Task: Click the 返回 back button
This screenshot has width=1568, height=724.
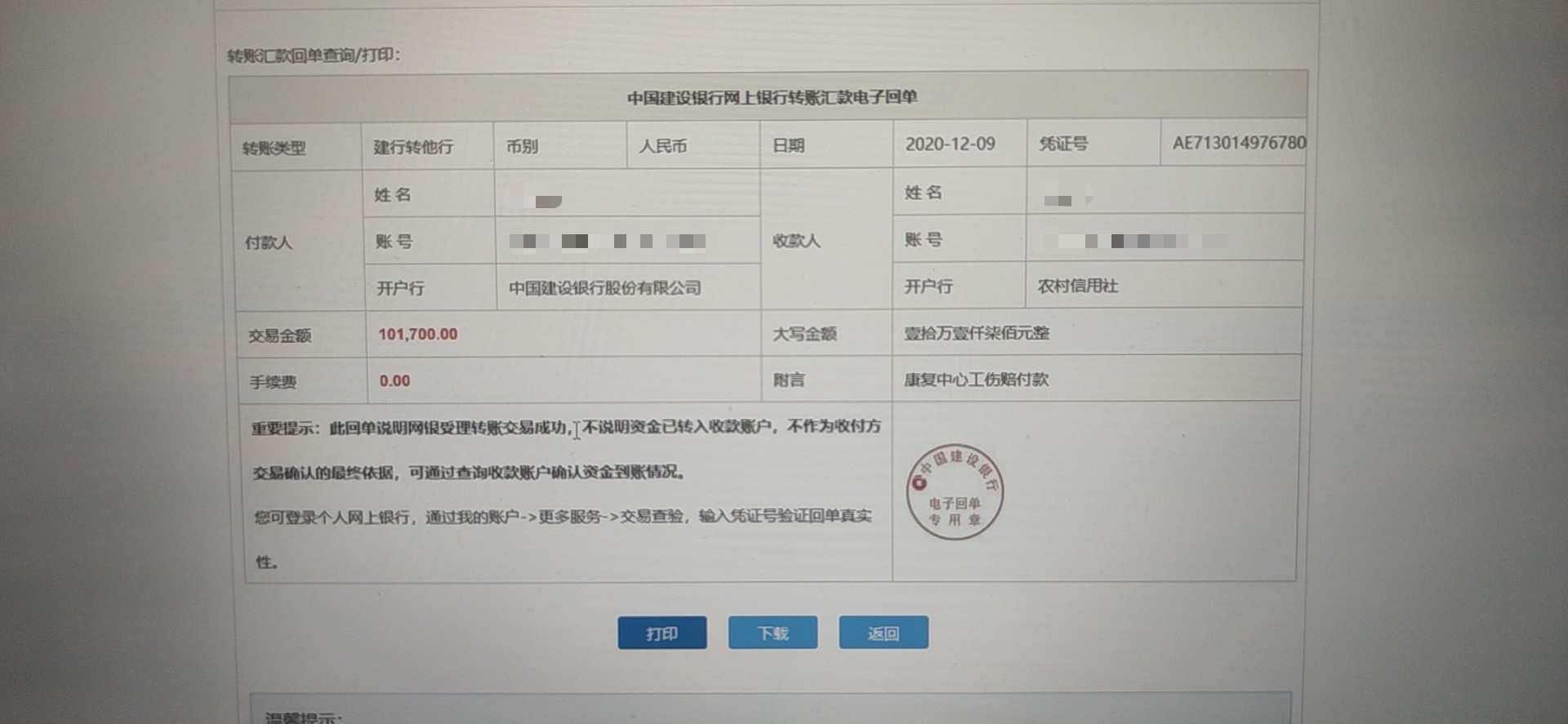Action: (884, 633)
